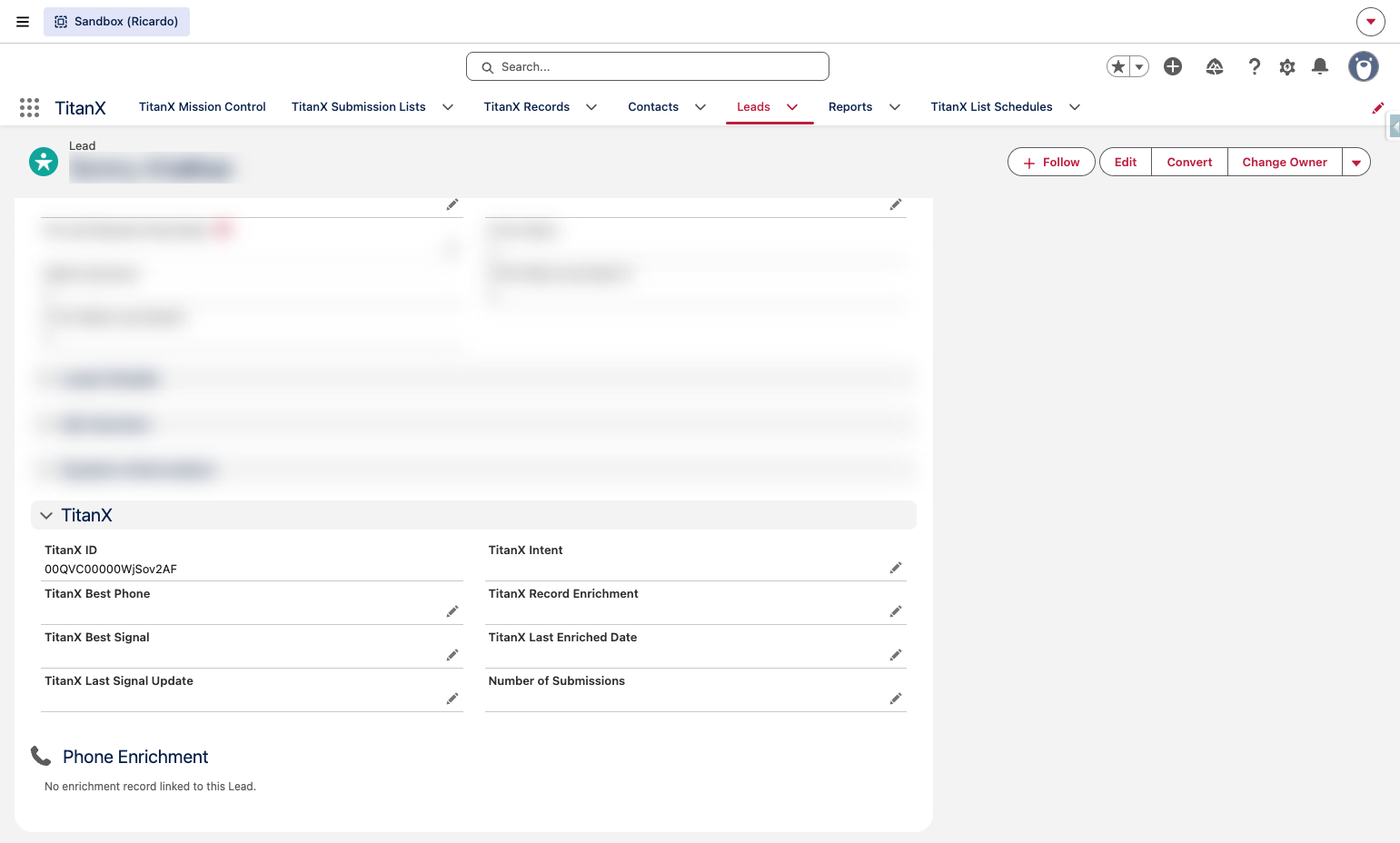Open the Help question mark icon
The height and width of the screenshot is (843, 1400).
(x=1255, y=66)
